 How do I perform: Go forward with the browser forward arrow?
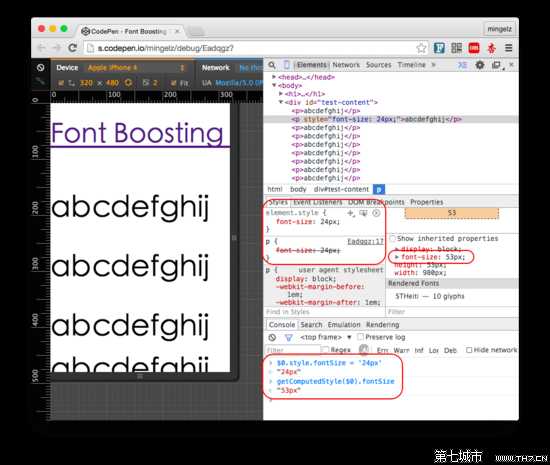point(56,48)
